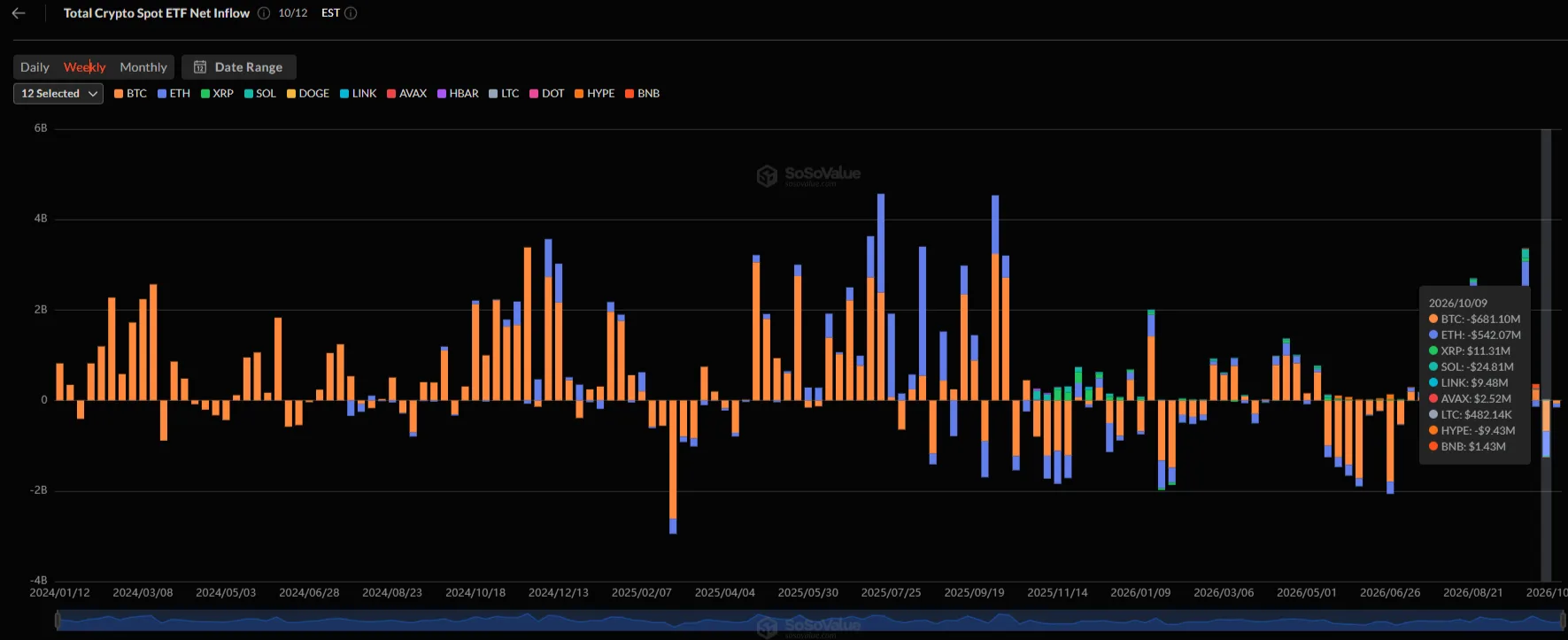Image resolution: width=1568 pixels, height=640 pixels.
Task: Click the right handle of the range slider
Action: coord(1564,621)
